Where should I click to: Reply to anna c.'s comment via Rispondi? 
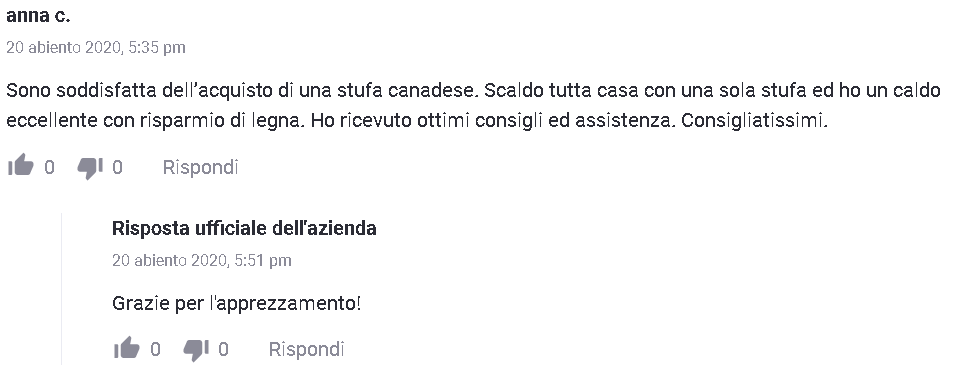click(200, 167)
